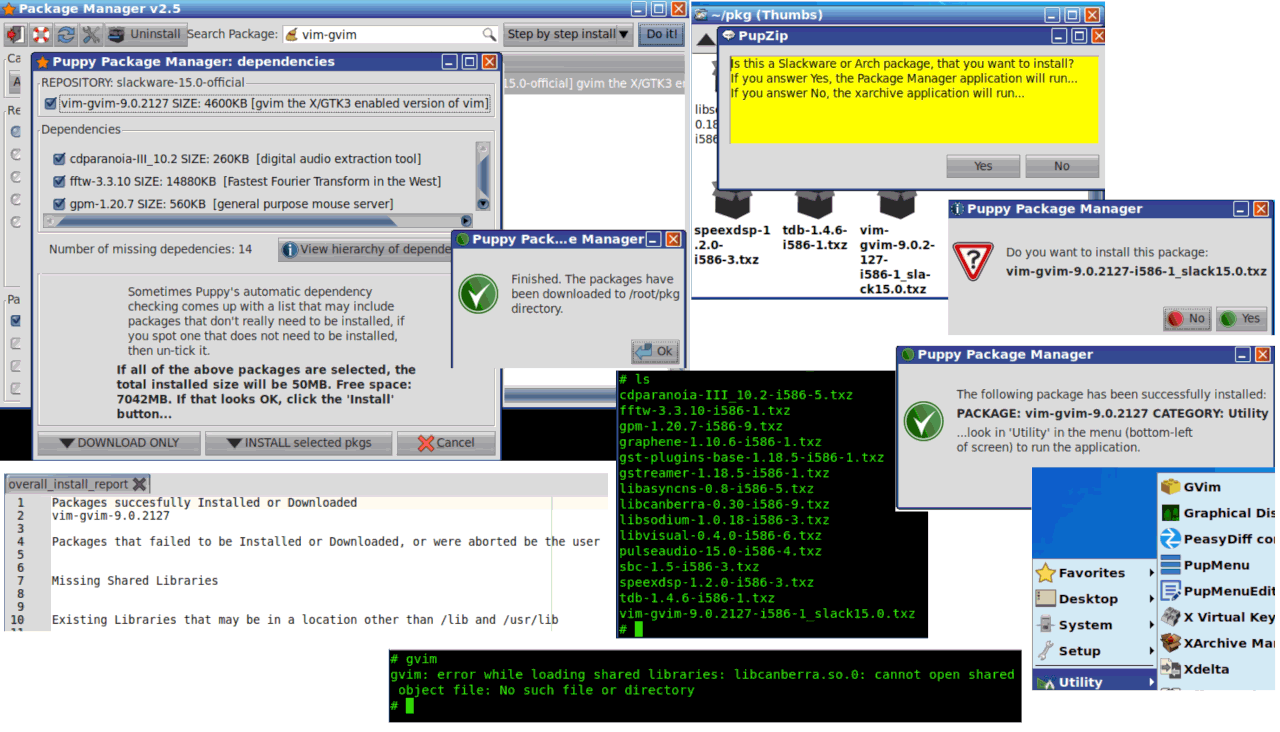Click the Graphical Disk icon in Utility menu

pos(1170,513)
